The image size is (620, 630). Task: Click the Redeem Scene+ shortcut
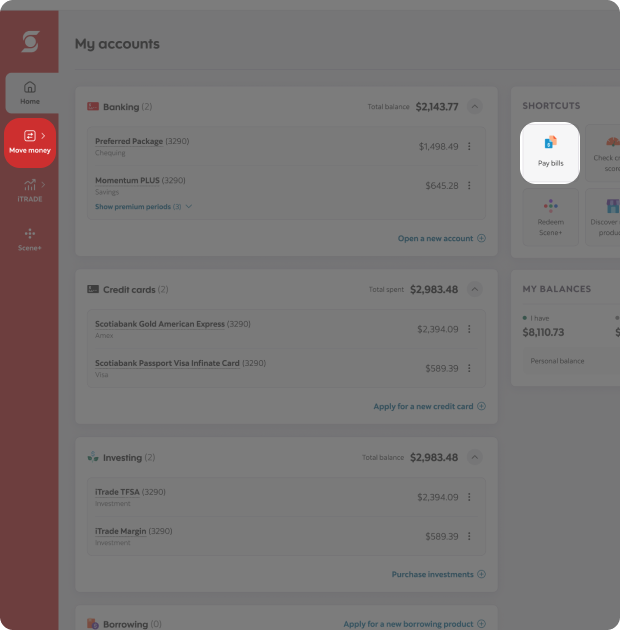[550, 216]
